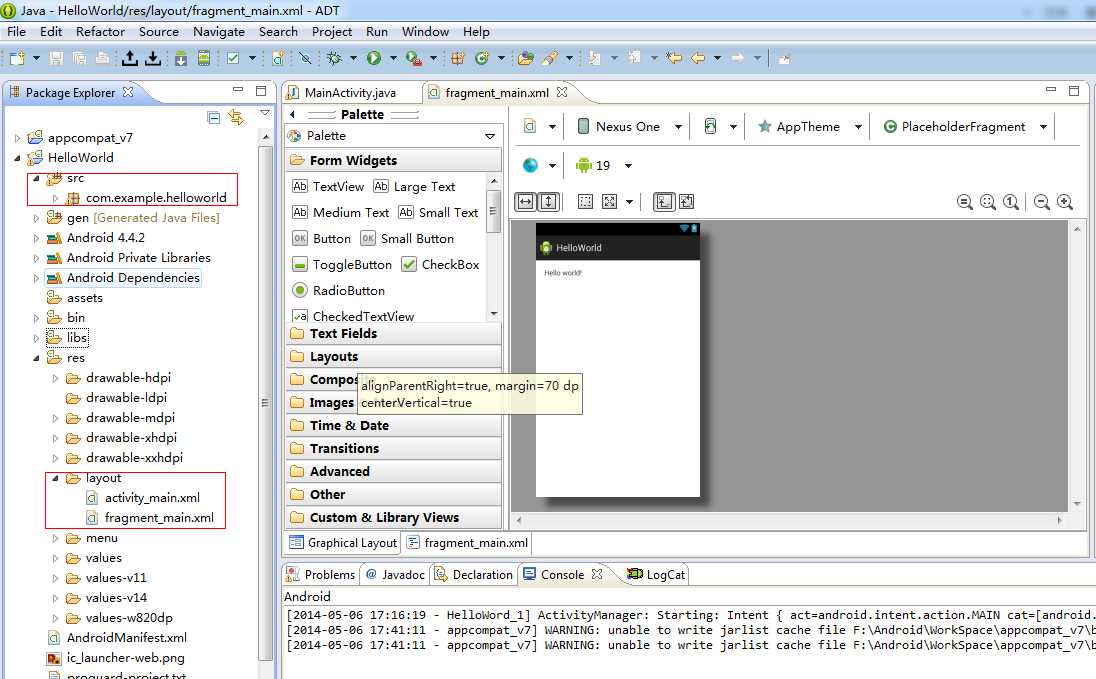The width and height of the screenshot is (1096, 679).
Task: Click the layout canvas vertical scrollbar
Action: [1077, 366]
